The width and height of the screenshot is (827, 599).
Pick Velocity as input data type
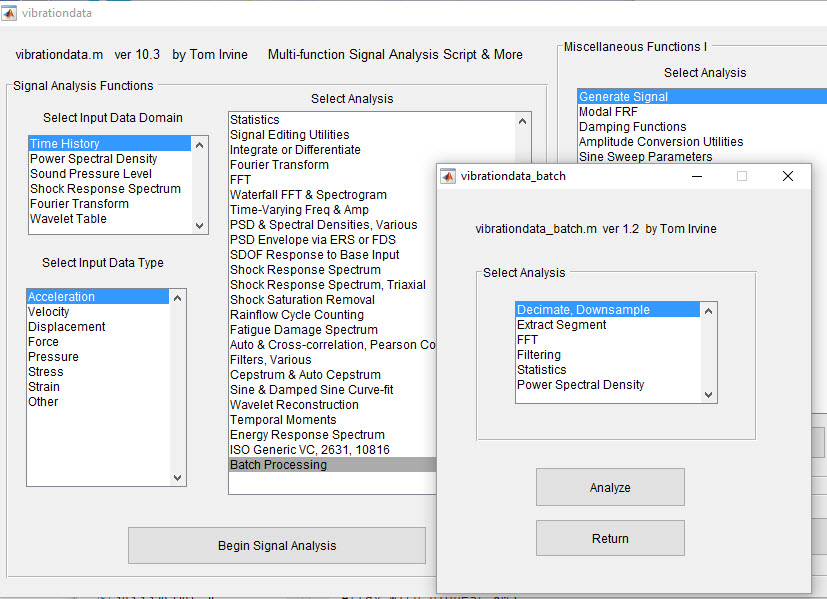click(49, 312)
